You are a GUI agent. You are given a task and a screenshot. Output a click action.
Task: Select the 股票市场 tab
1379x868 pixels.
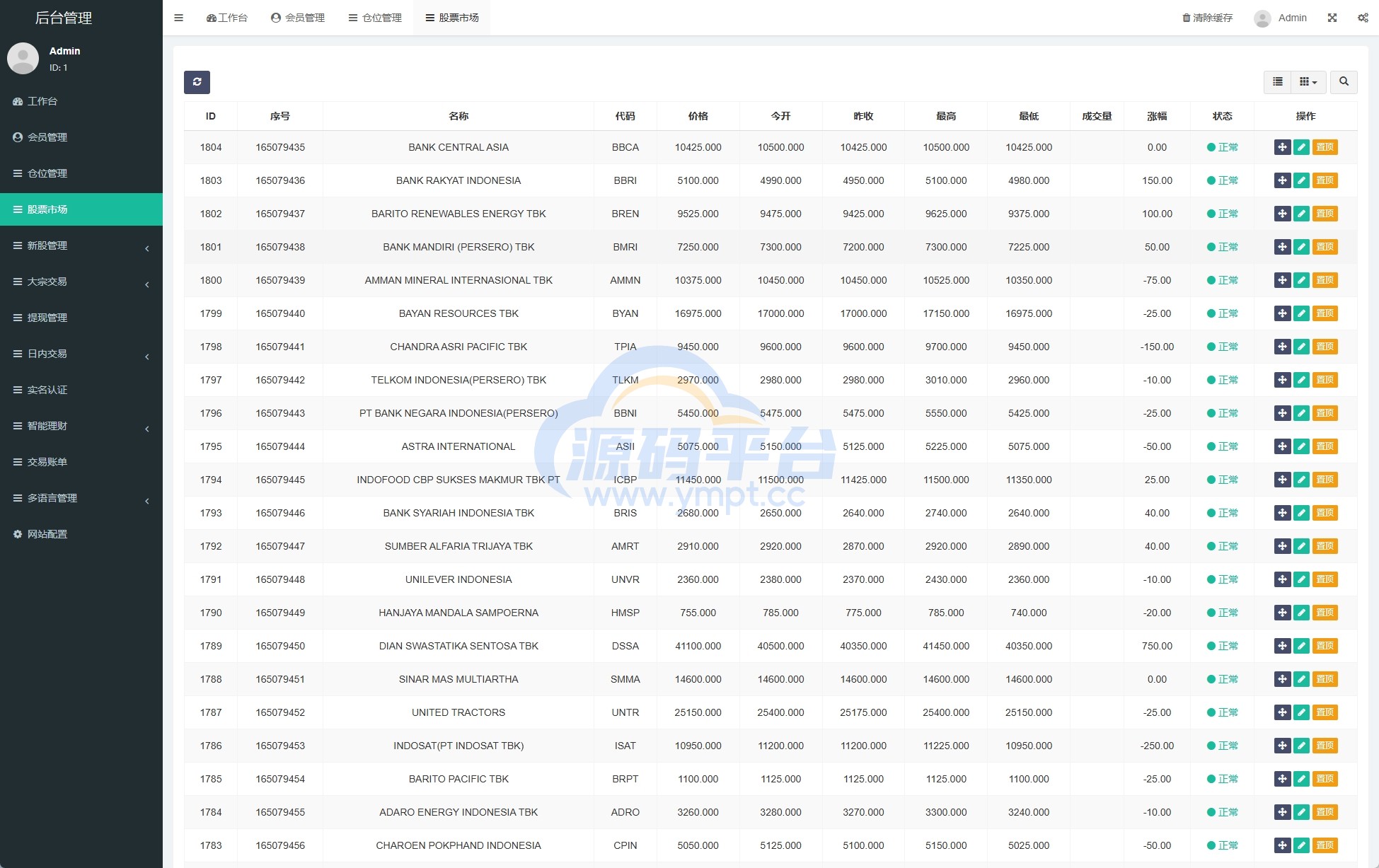[x=452, y=18]
